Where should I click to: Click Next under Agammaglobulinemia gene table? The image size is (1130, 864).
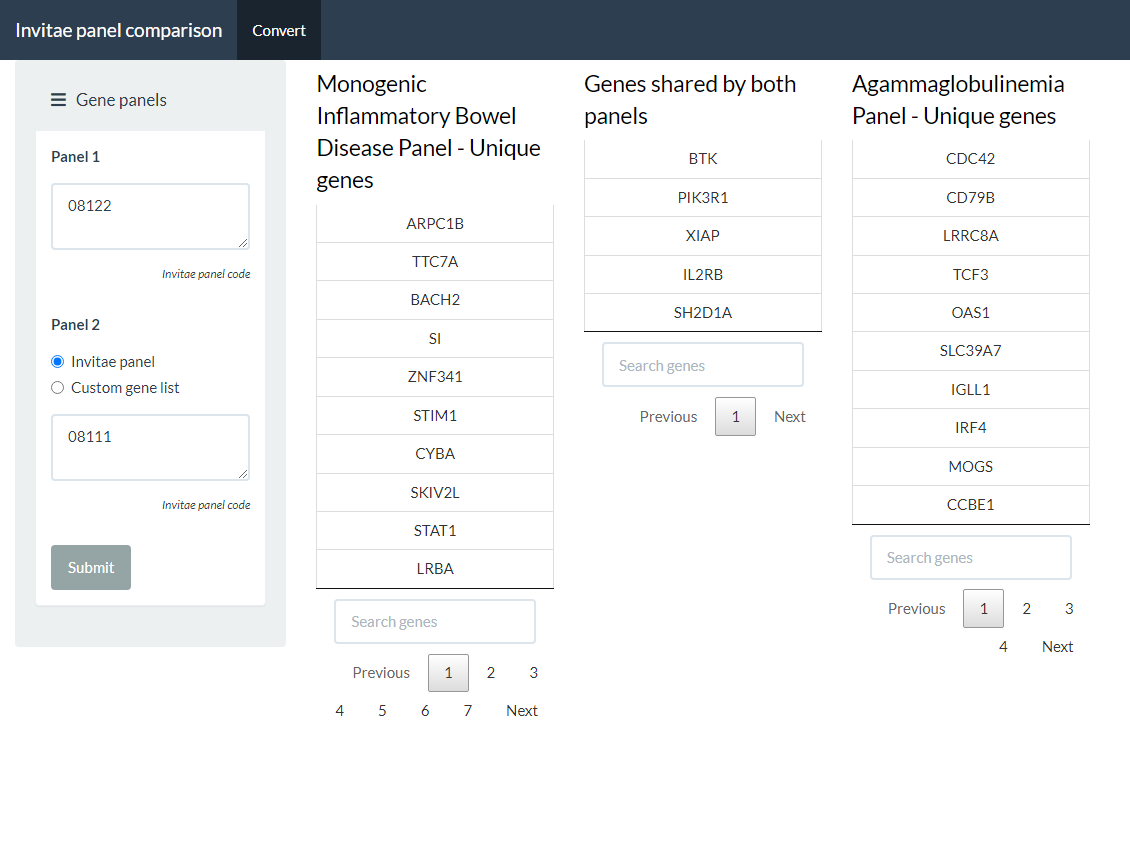(1057, 647)
